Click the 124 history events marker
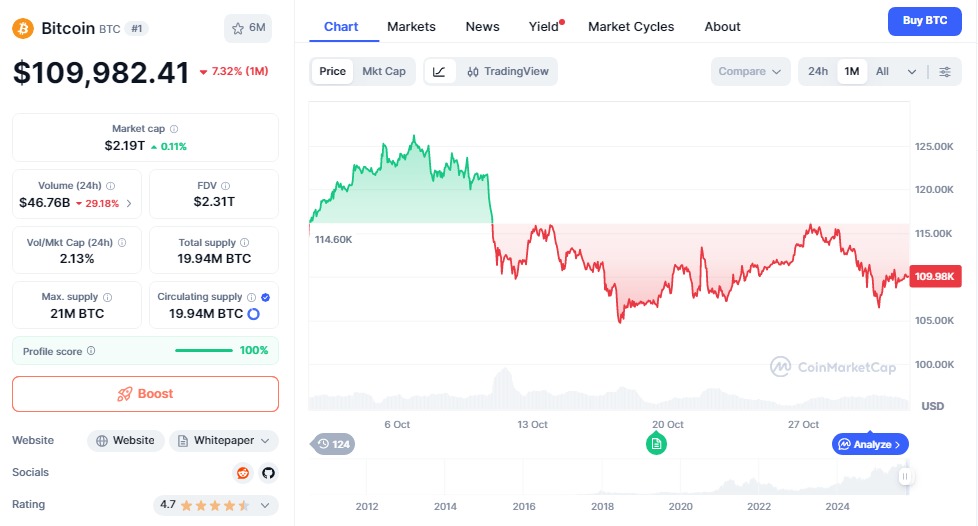 click(x=334, y=443)
